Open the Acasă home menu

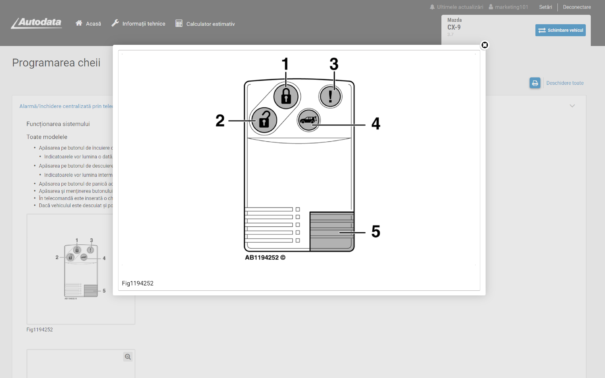(x=88, y=24)
